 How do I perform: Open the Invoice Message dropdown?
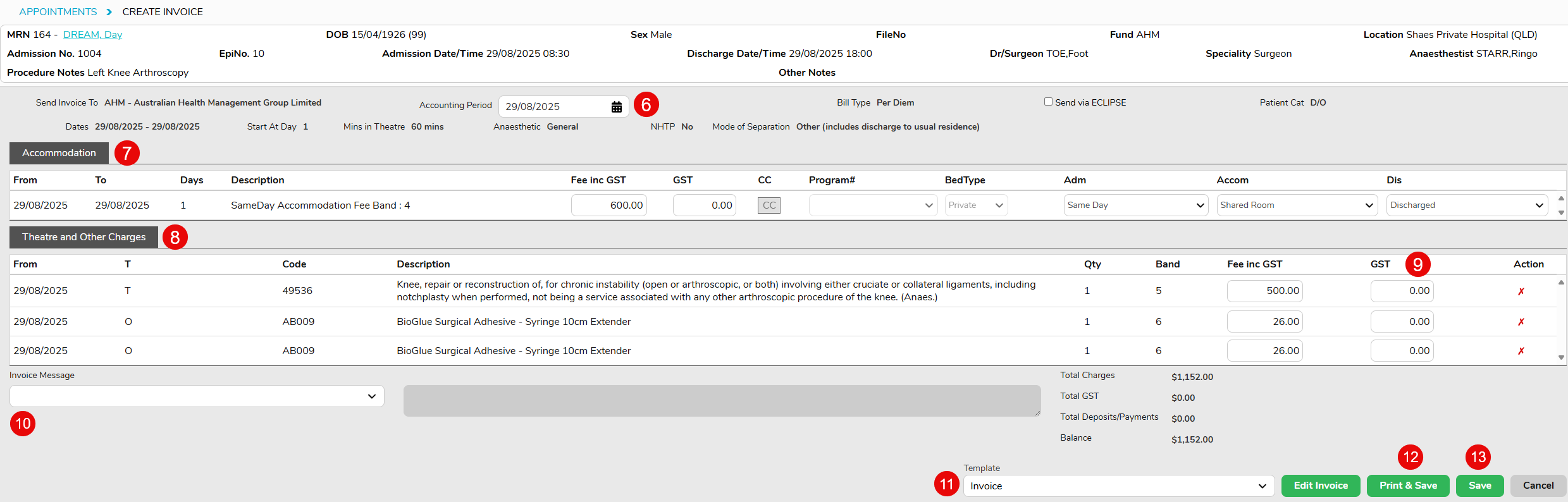(197, 396)
